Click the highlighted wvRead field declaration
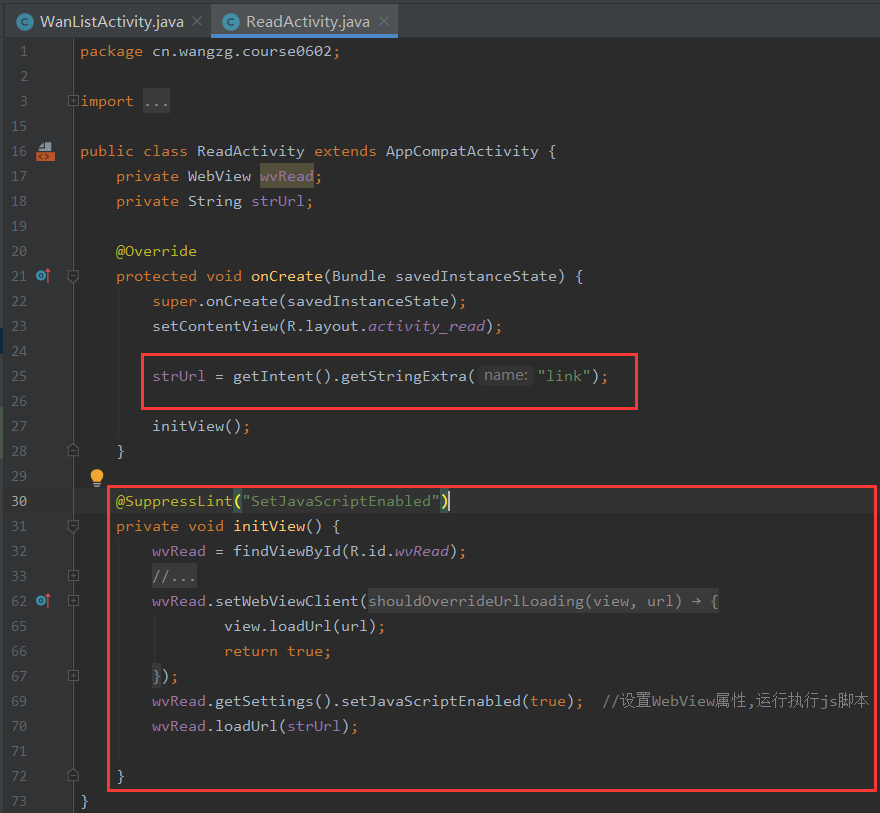 (x=287, y=176)
